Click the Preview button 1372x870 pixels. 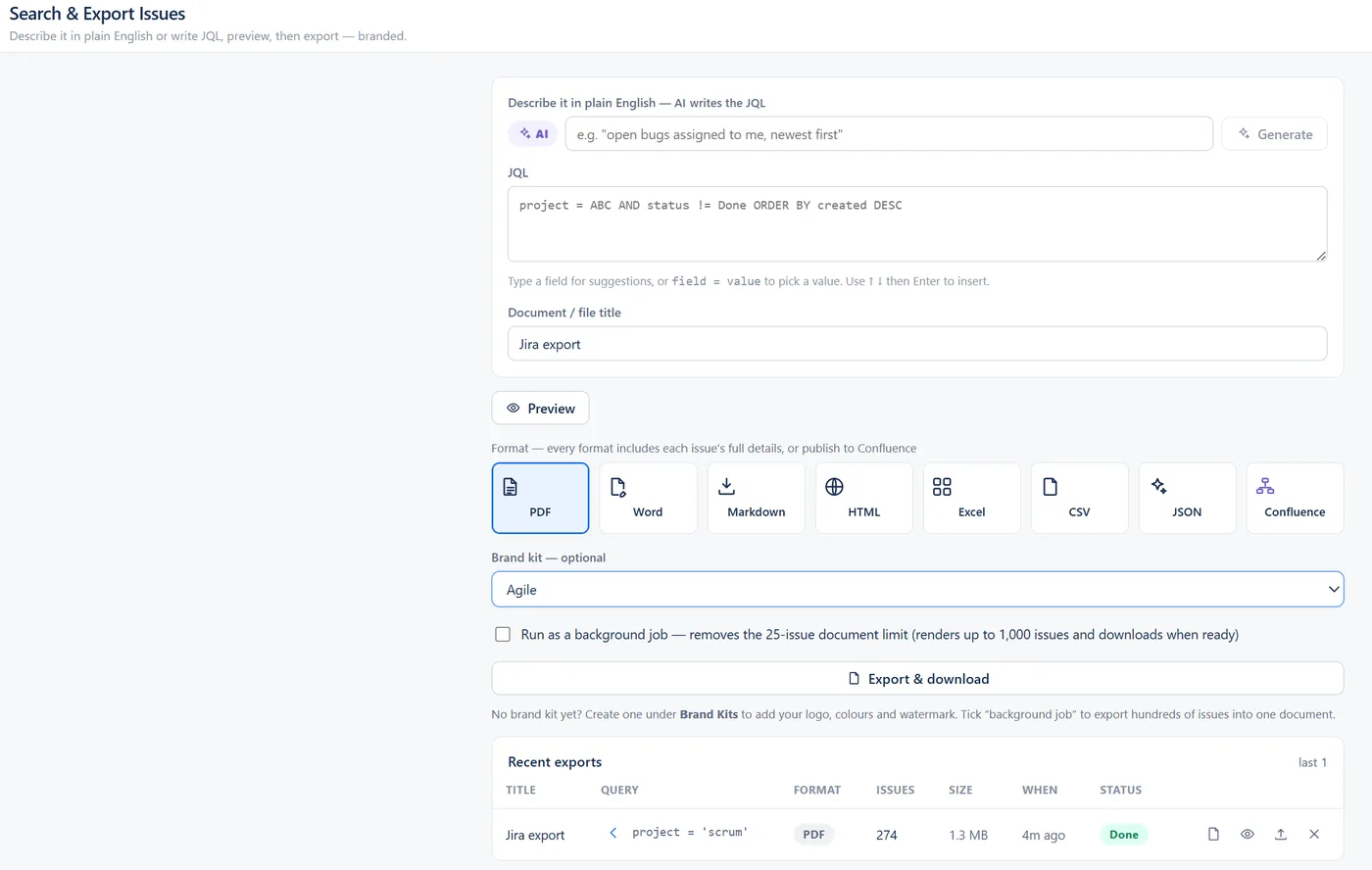tap(540, 408)
